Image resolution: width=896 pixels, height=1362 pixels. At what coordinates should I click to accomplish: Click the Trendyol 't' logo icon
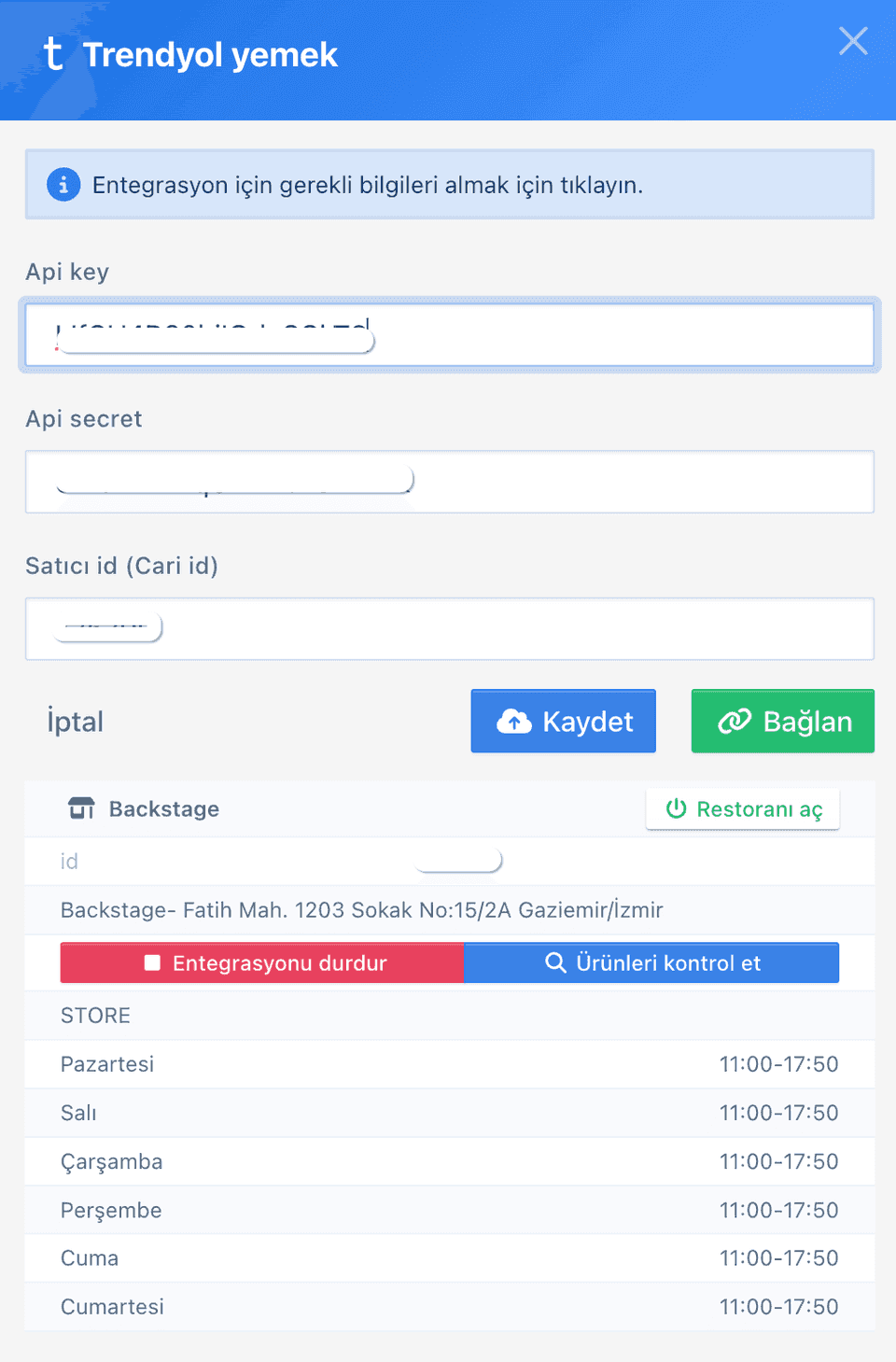(x=54, y=53)
